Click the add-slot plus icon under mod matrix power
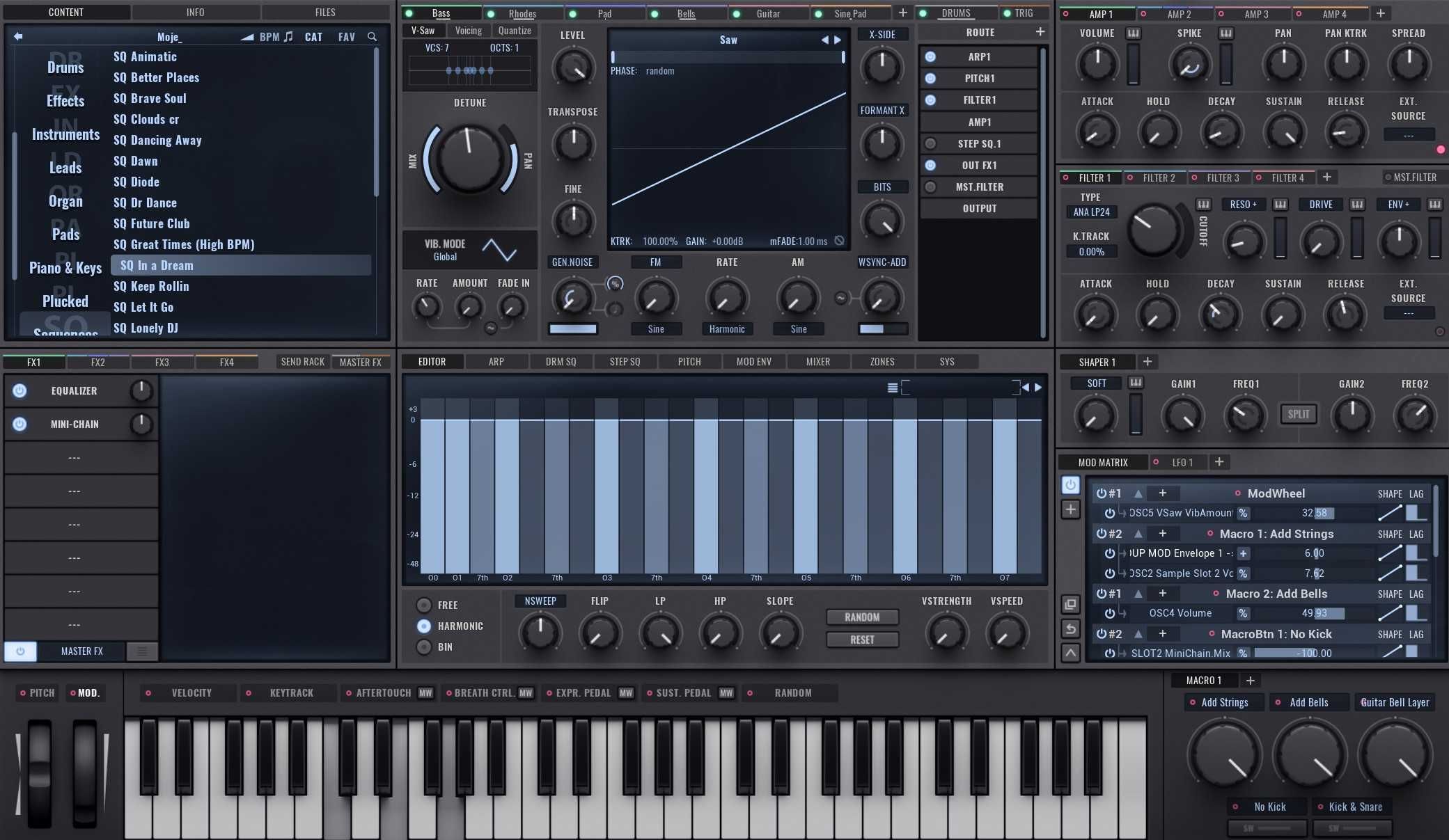This screenshot has width=1449, height=840. click(x=1070, y=509)
